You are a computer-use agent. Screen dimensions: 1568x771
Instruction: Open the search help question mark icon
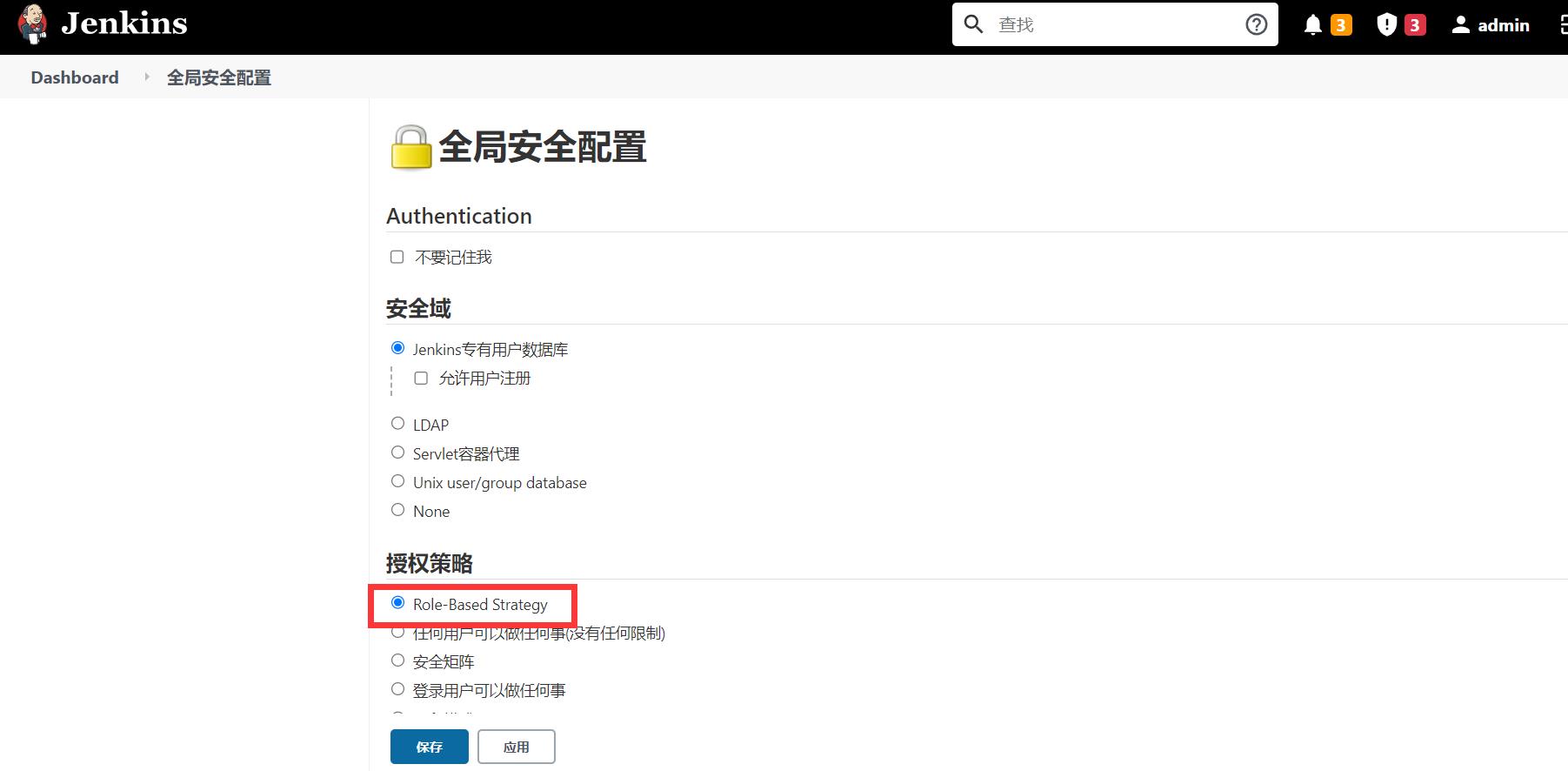tap(1257, 24)
